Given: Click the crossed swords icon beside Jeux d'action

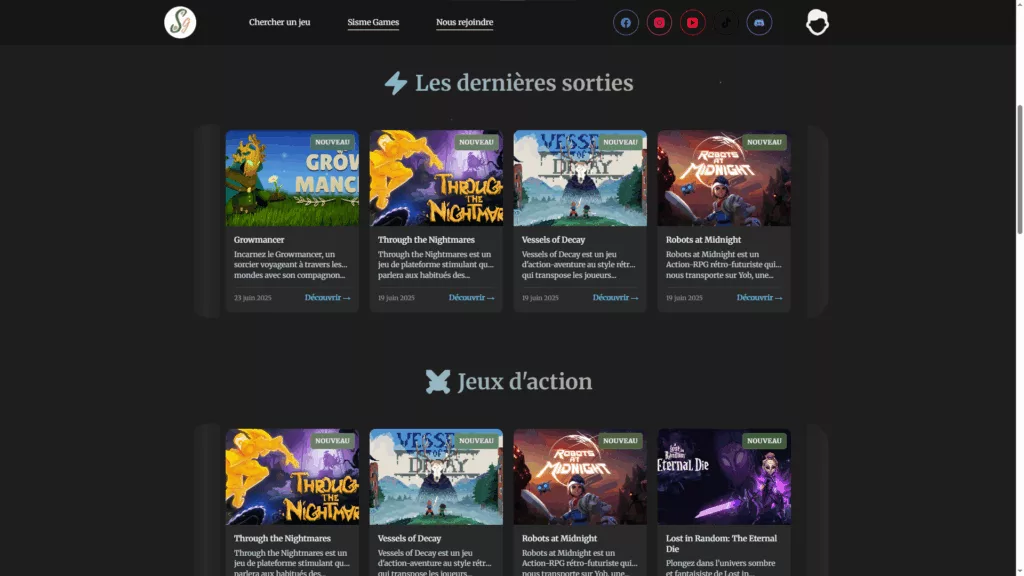Looking at the screenshot, I should point(438,382).
